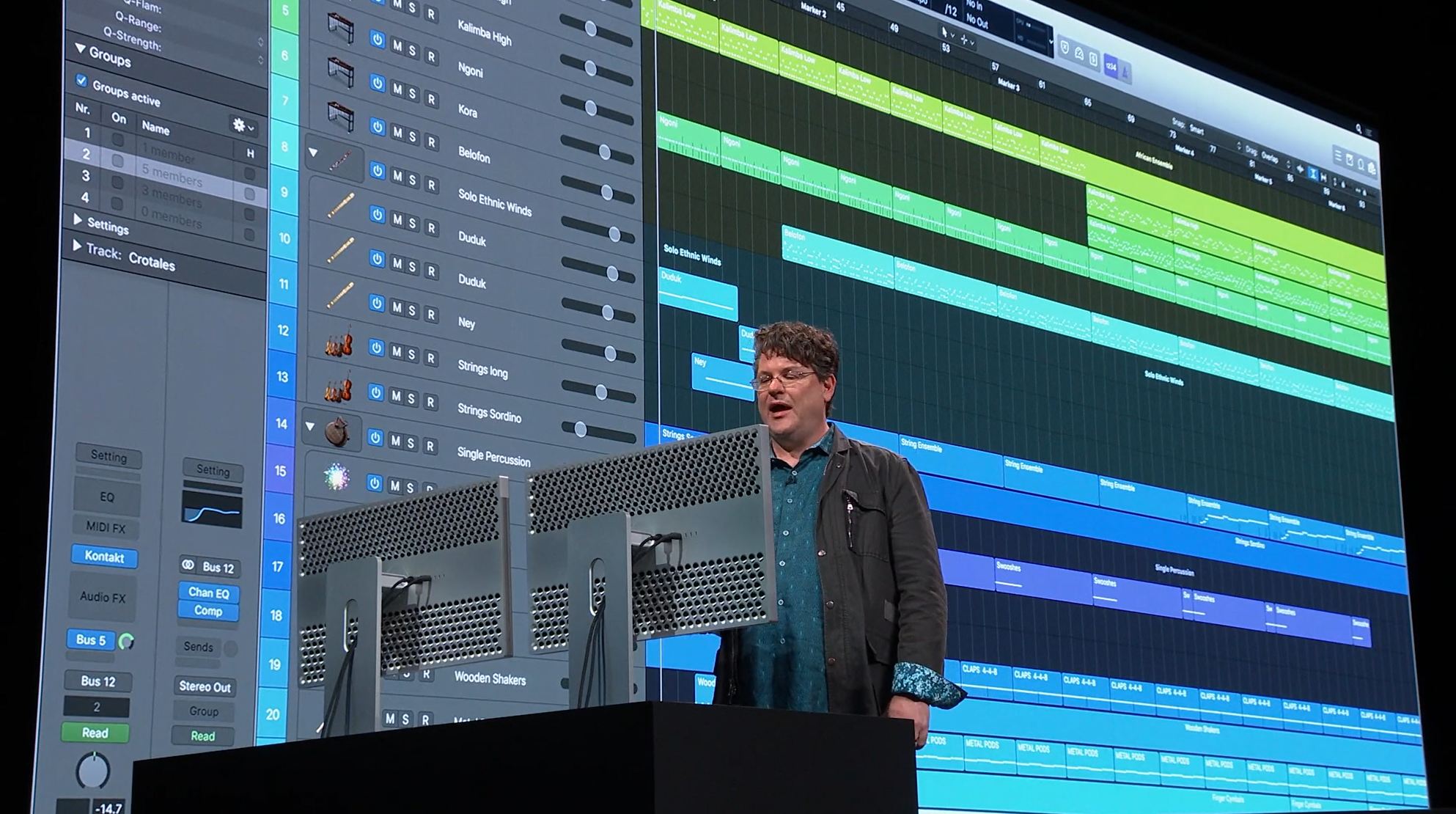
Task: Select the Marker 3 timeline marker
Action: click(x=1009, y=85)
